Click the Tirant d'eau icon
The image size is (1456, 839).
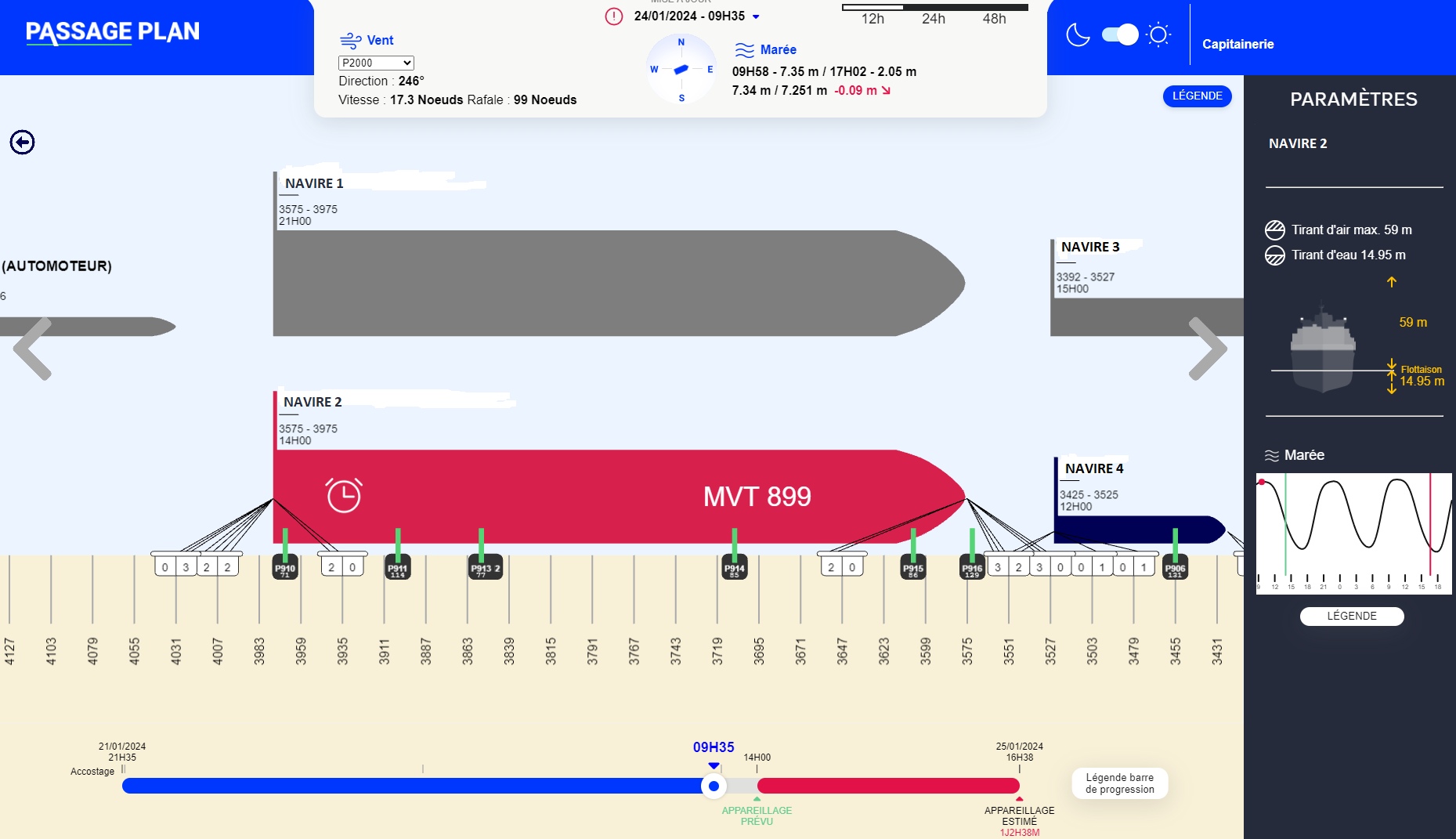[x=1275, y=255]
